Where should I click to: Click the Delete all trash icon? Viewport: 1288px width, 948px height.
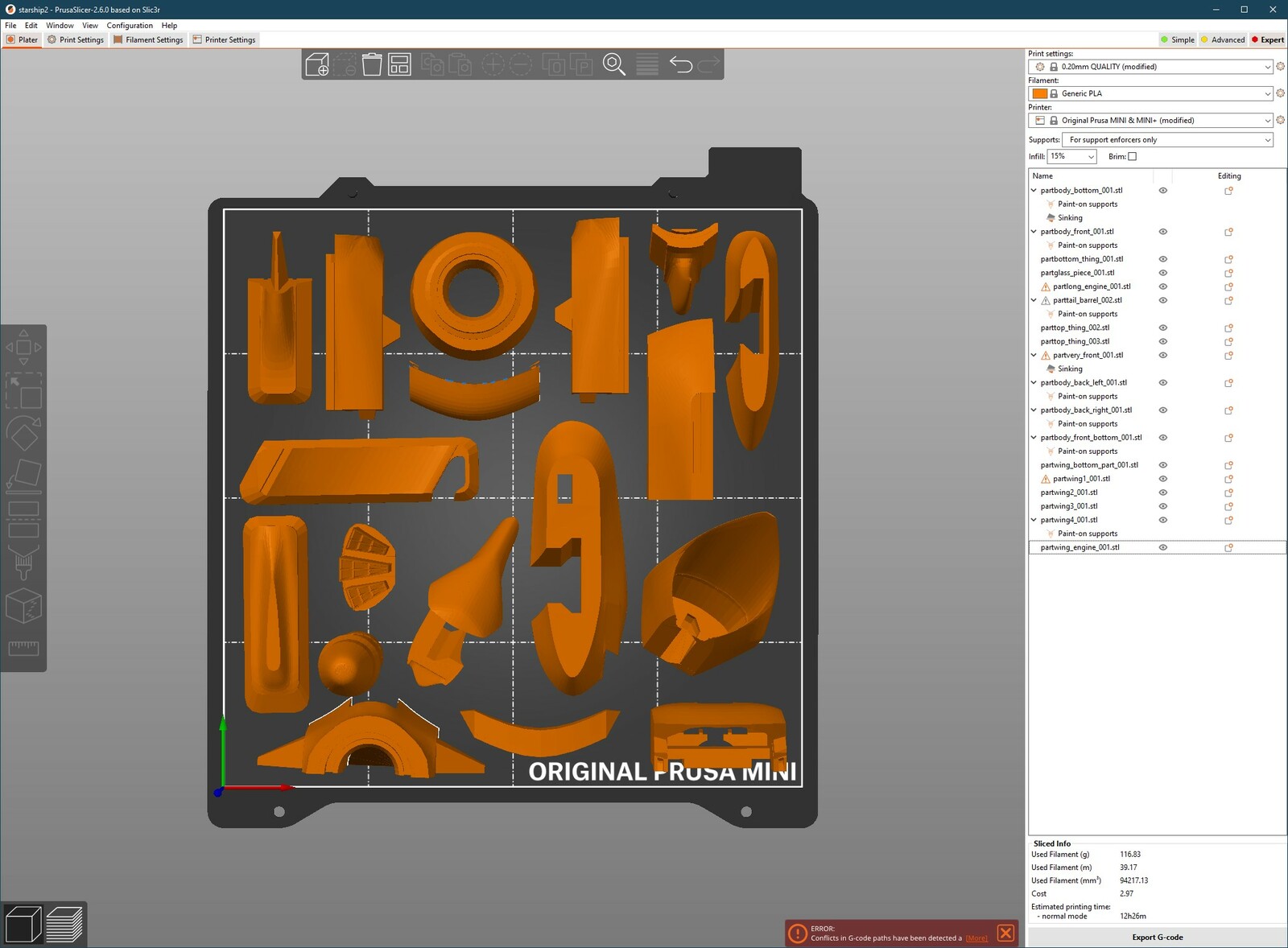point(372,64)
